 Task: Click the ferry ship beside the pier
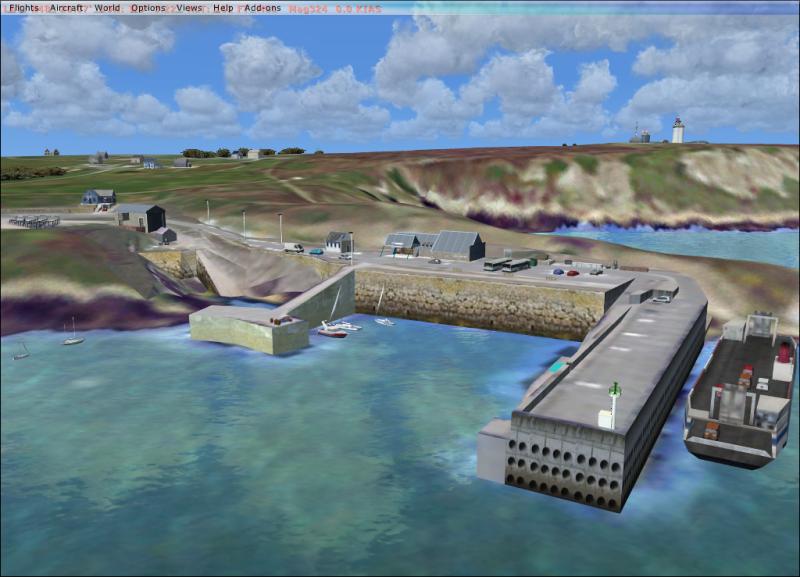click(740, 390)
